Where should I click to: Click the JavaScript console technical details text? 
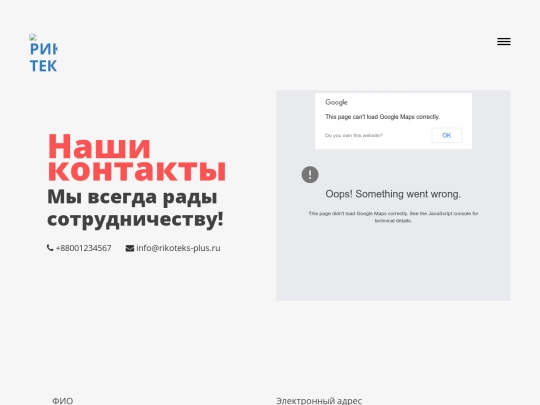tap(393, 217)
